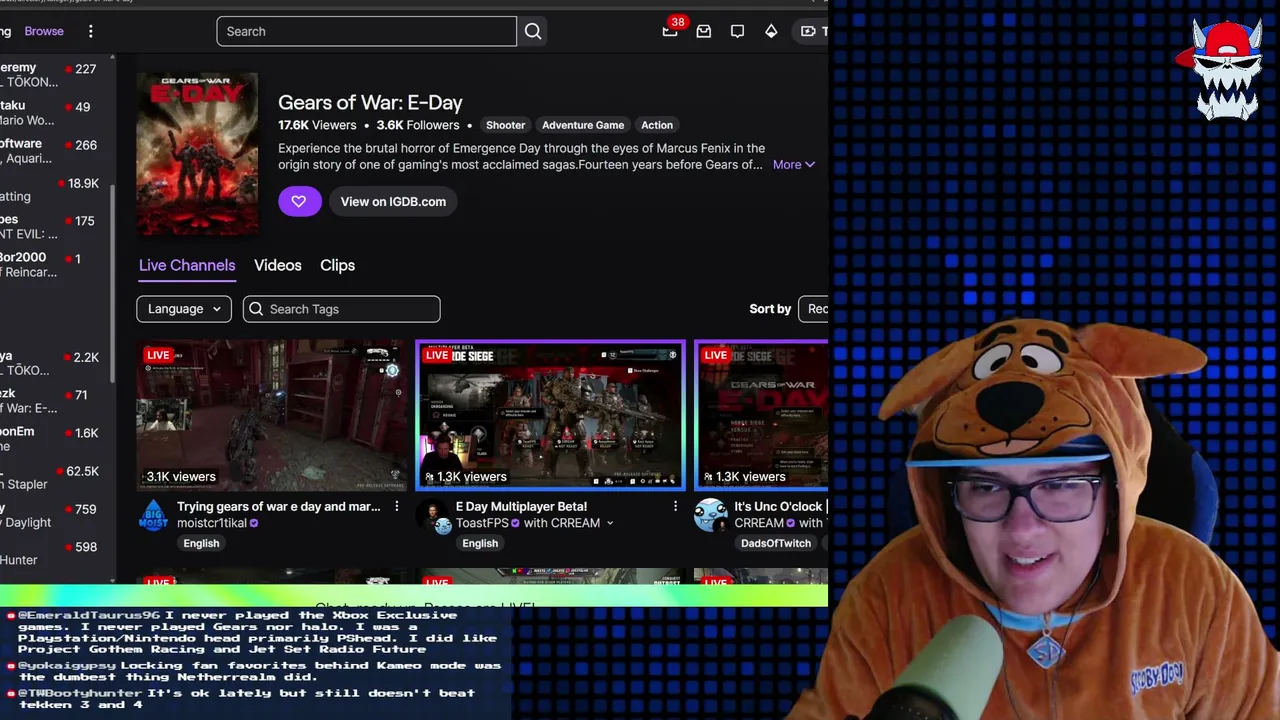This screenshot has width=1280, height=720.
Task: Click English tag under ToastFPS stream
Action: point(480,543)
